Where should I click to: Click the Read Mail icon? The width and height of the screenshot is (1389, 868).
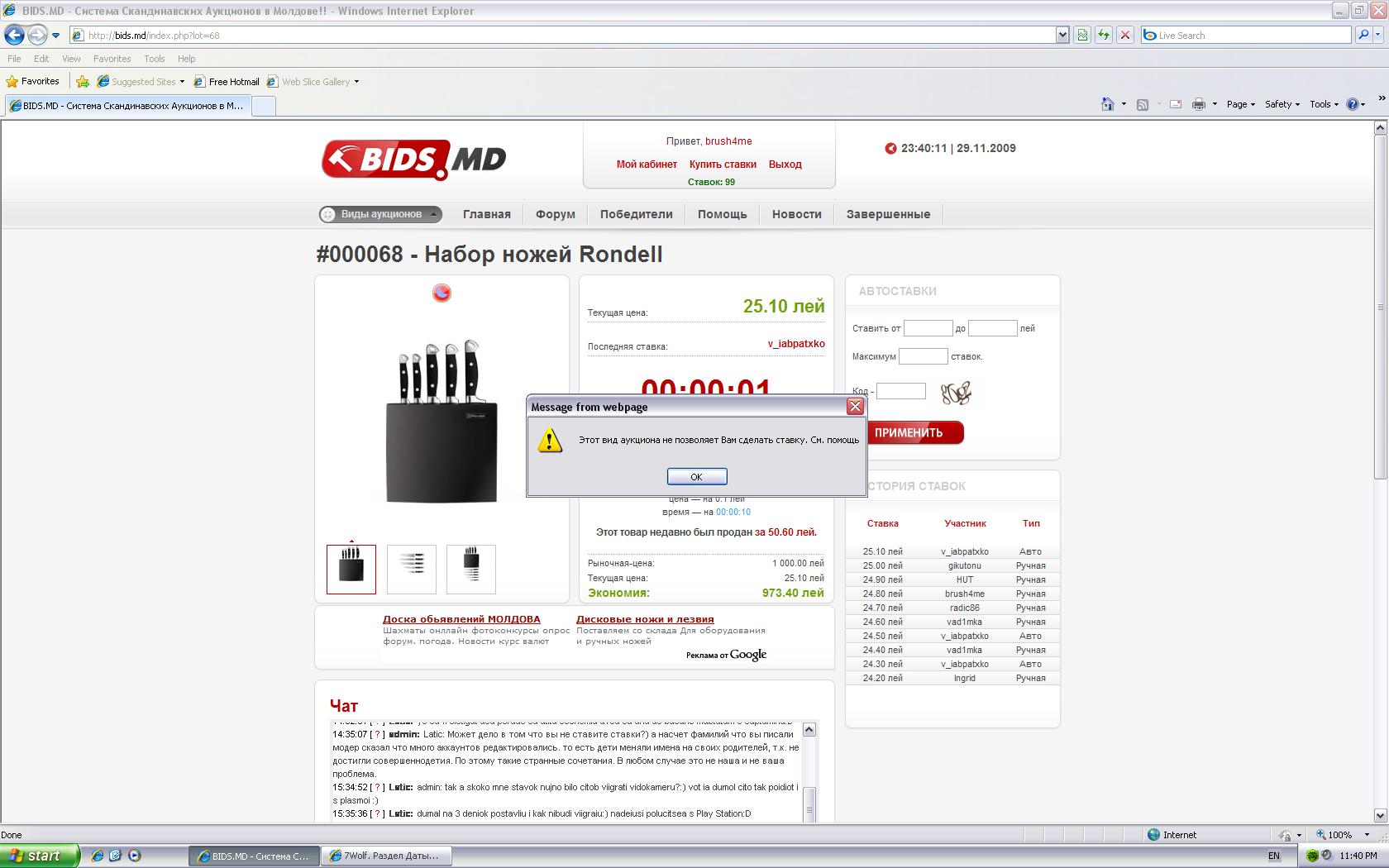tap(1175, 104)
